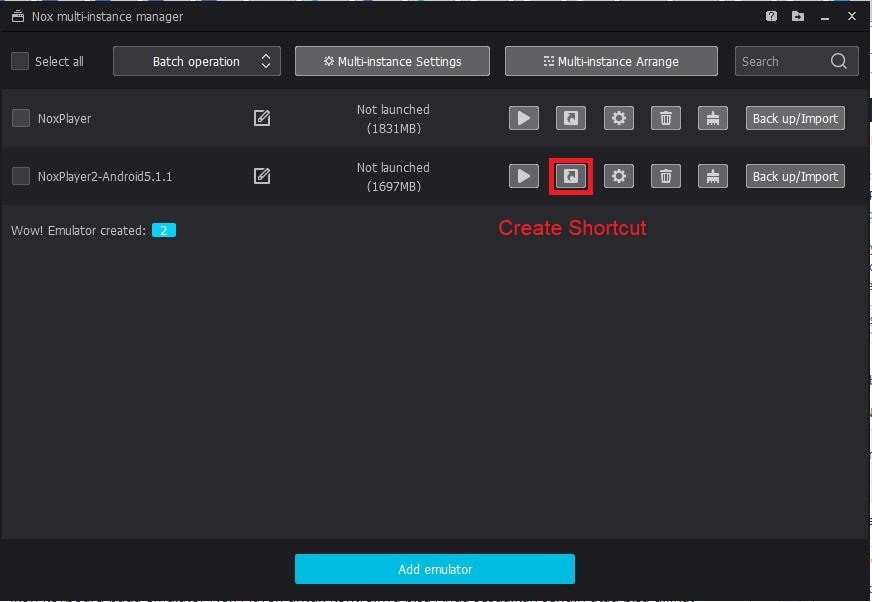The width and height of the screenshot is (872, 602).
Task: Minimize the multi-instance manager window
Action: 825,17
